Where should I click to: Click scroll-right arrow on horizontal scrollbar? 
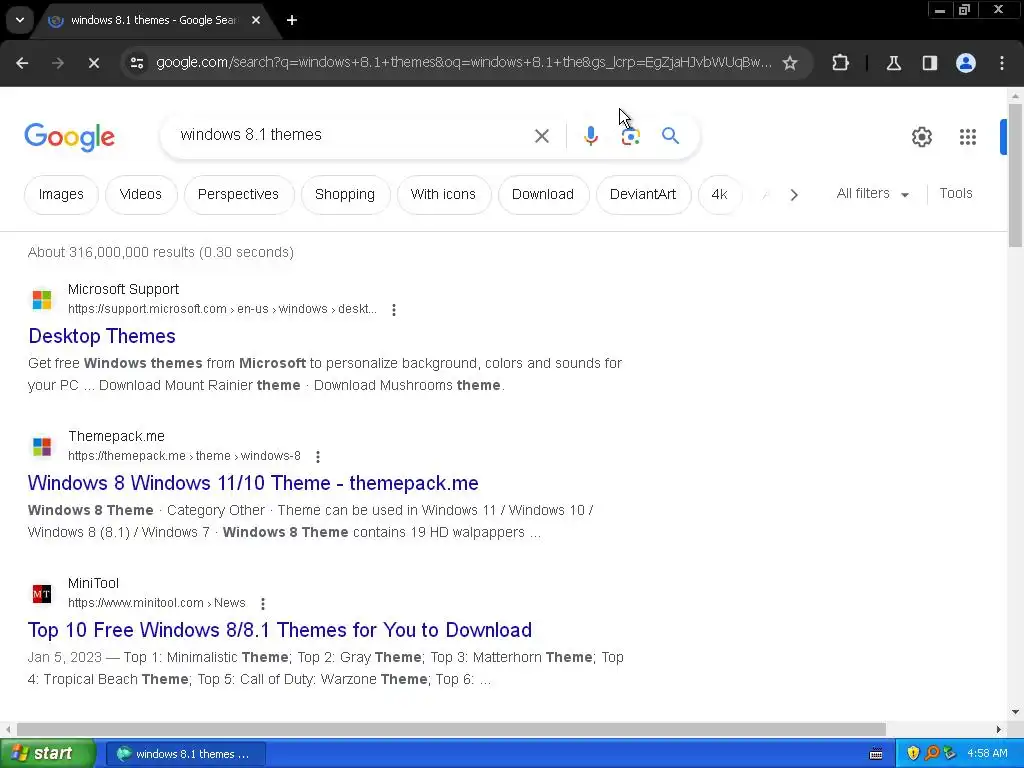click(999, 729)
